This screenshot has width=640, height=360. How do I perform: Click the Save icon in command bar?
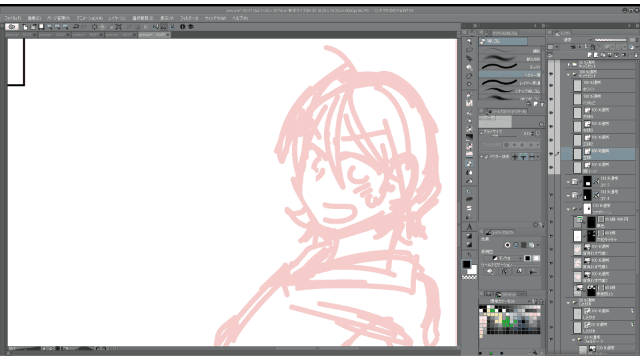[41, 27]
